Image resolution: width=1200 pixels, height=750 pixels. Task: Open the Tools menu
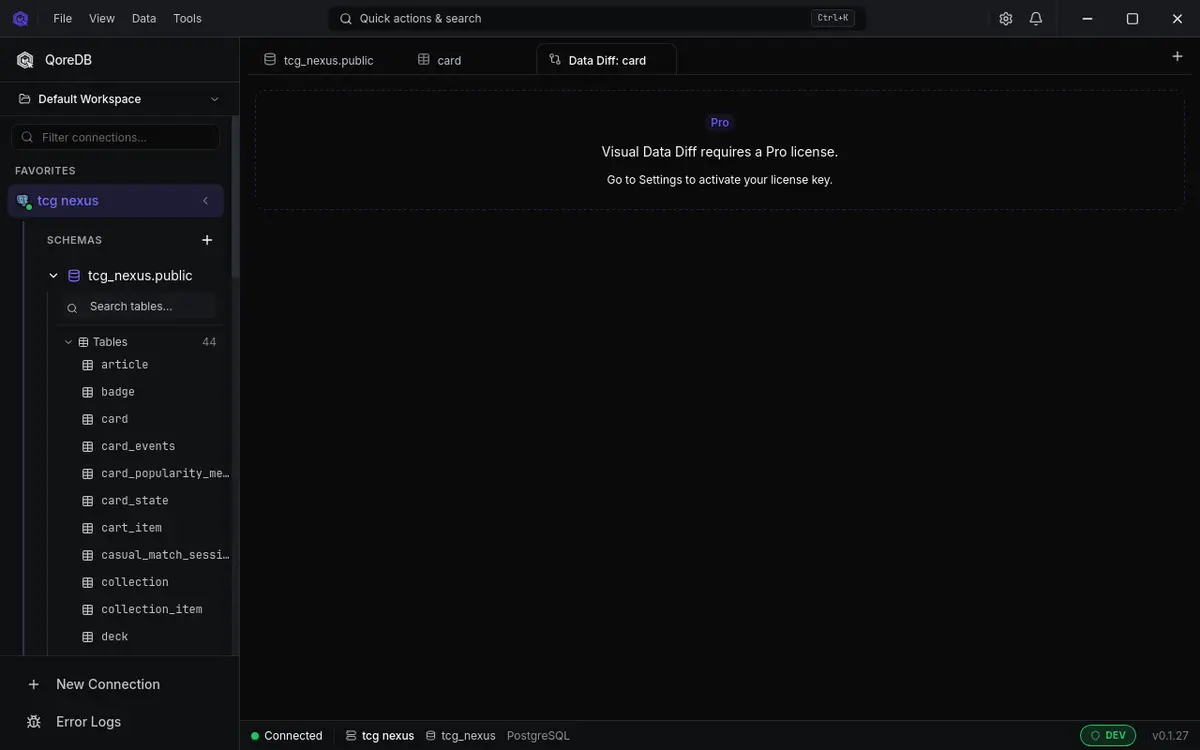click(x=187, y=18)
